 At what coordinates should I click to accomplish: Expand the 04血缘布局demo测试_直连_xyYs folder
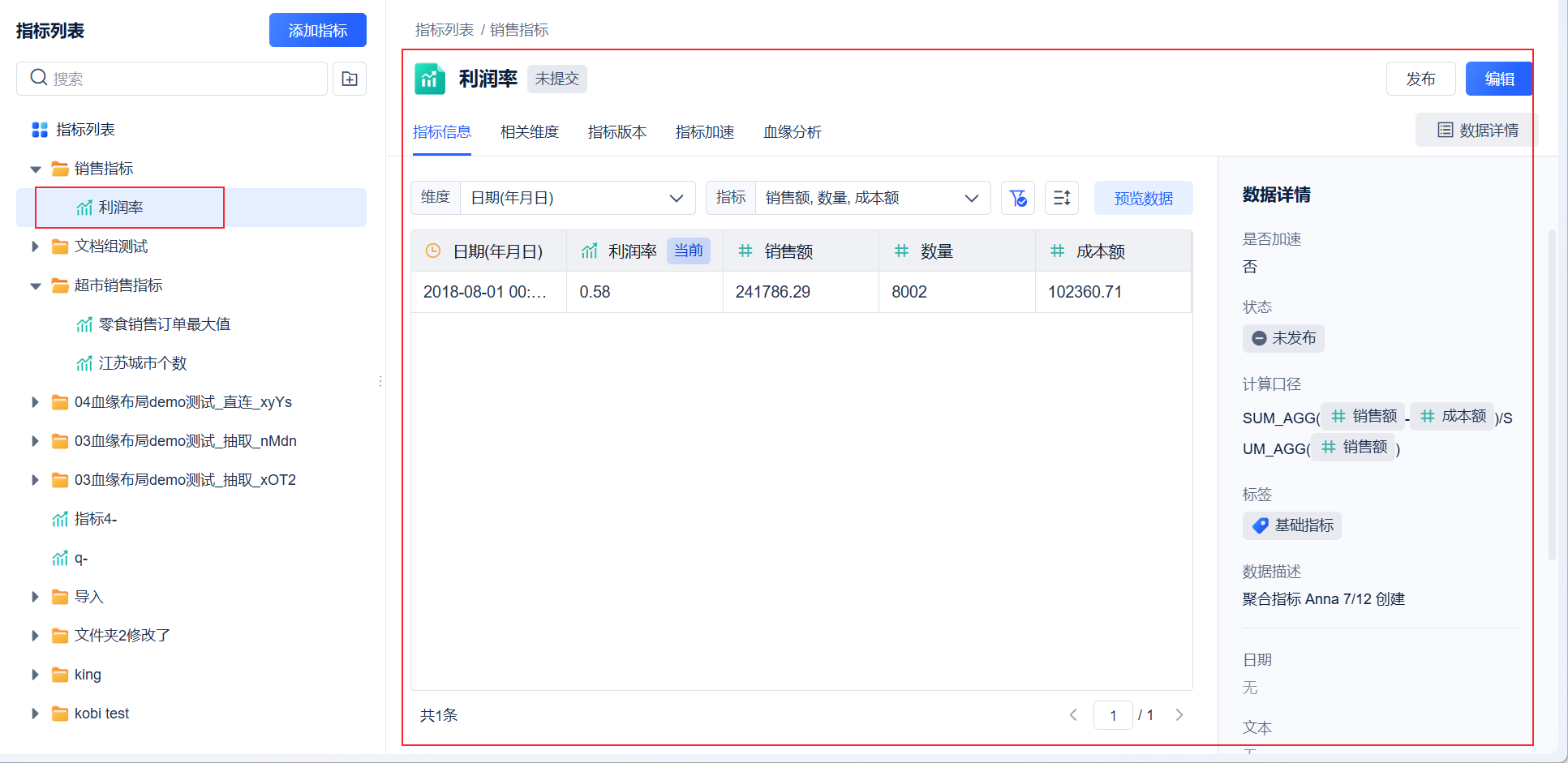point(36,402)
